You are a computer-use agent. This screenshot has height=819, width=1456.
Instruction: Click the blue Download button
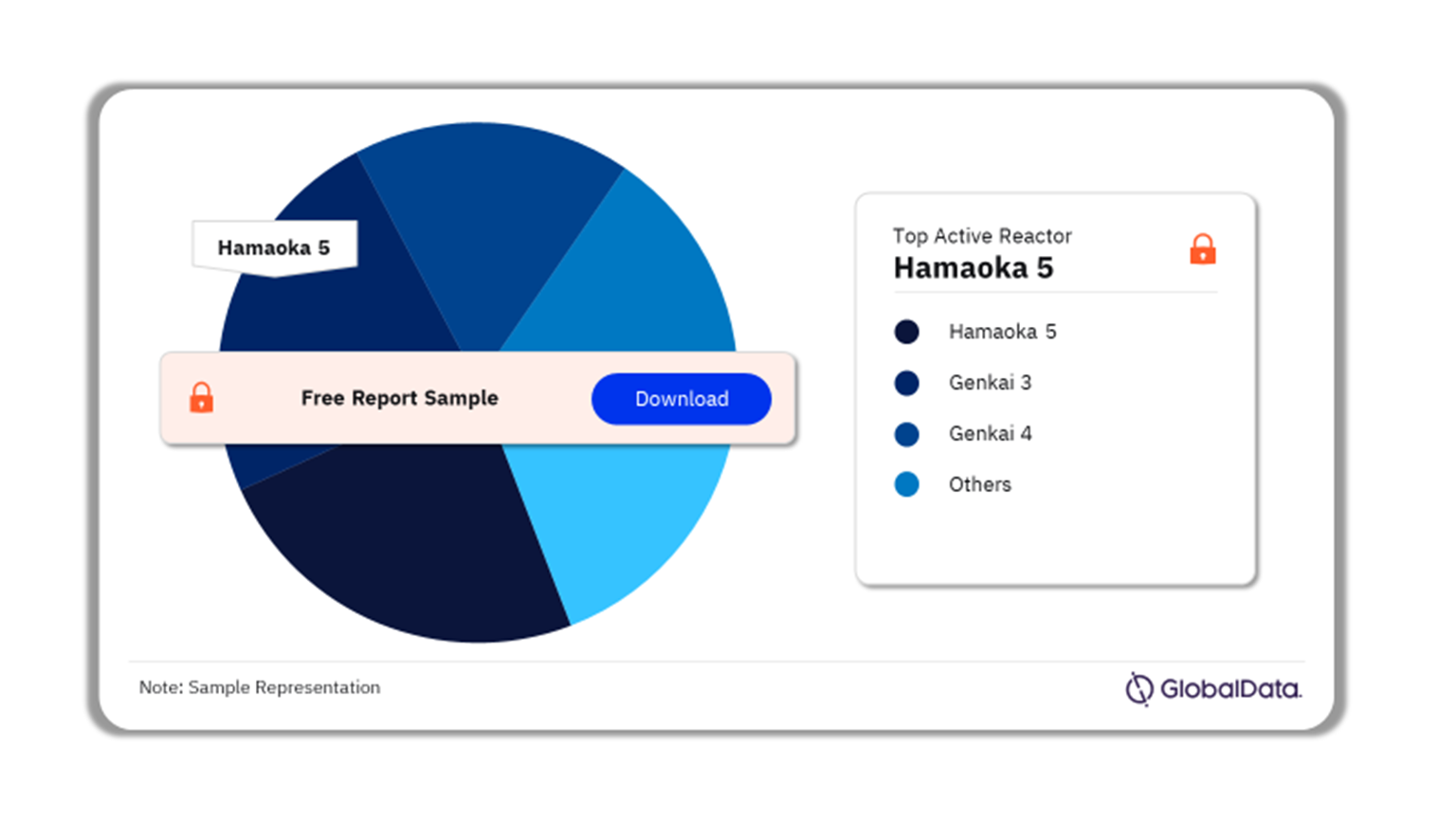click(x=682, y=399)
